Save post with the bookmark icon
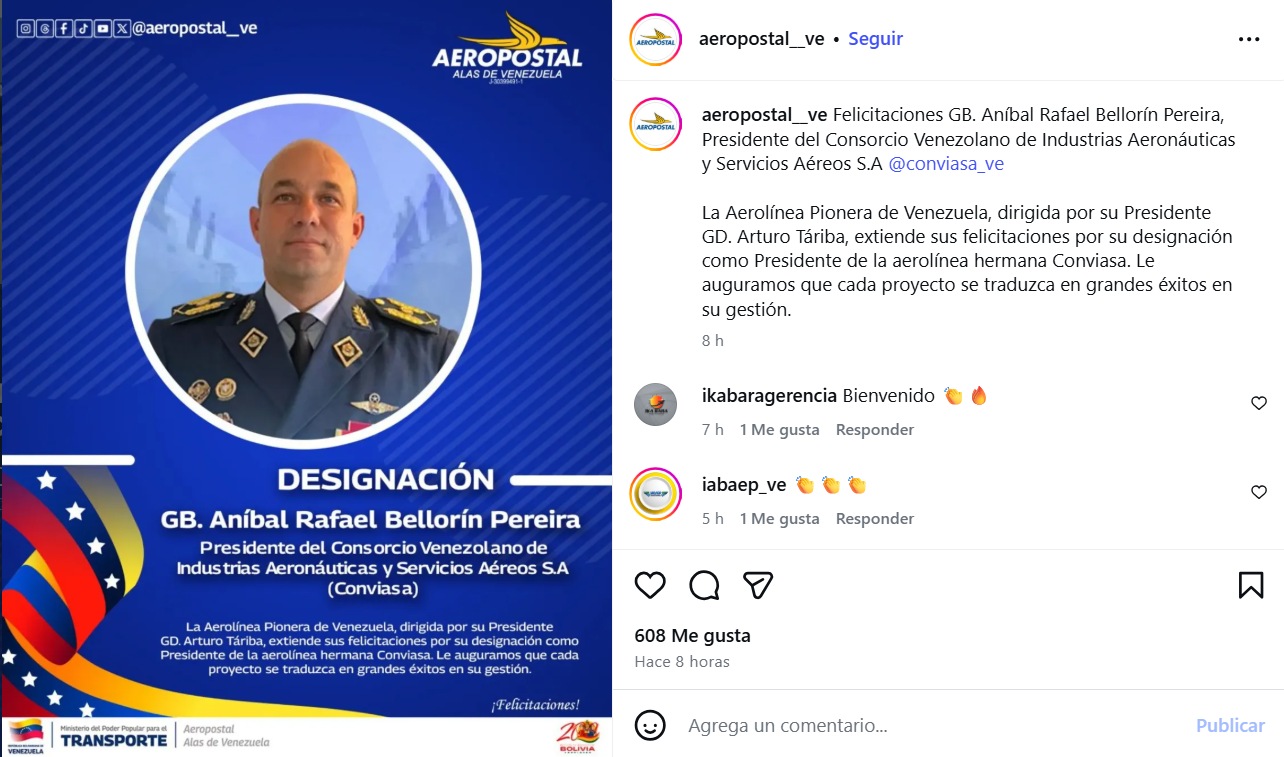Viewport: 1284px width, 757px height. [x=1251, y=585]
